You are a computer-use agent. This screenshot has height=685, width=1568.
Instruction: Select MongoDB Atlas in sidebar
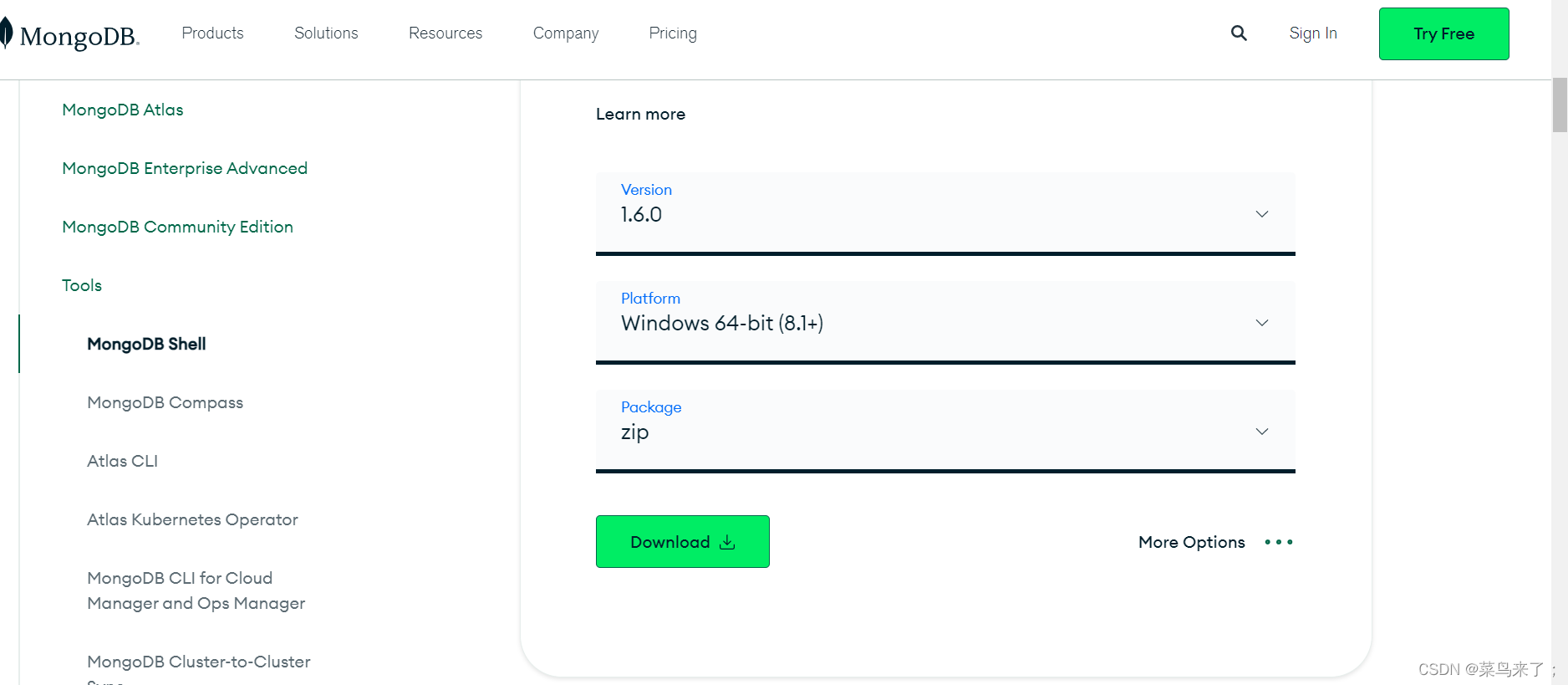tap(123, 110)
